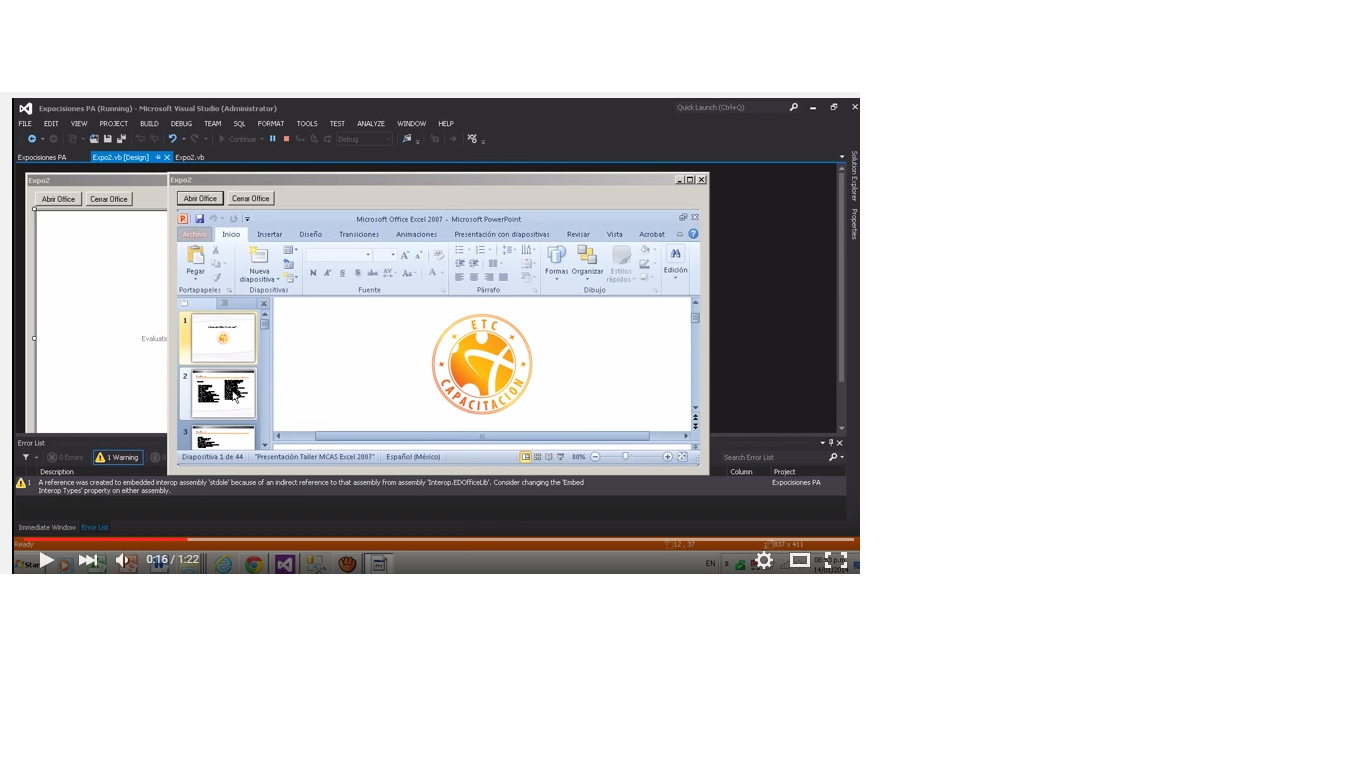The height and width of the screenshot is (768, 1366).
Task: Click the Visual Studio taskbar icon
Action: [285, 564]
